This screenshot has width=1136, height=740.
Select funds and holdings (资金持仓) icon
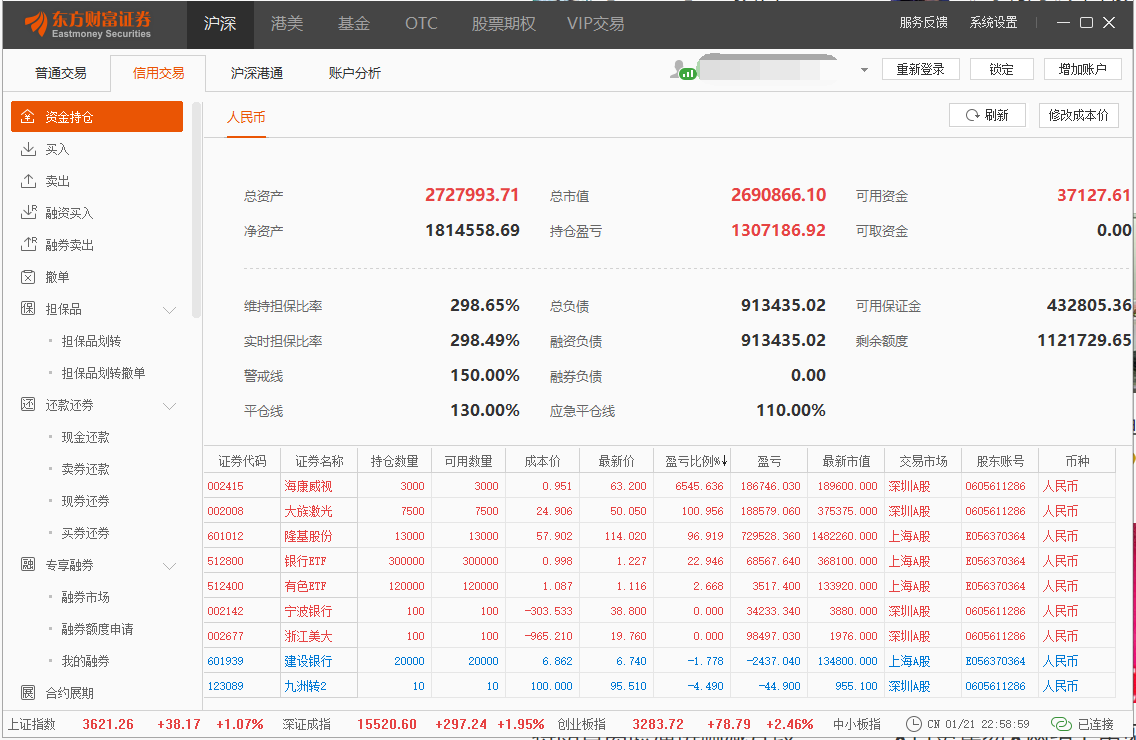coord(28,117)
